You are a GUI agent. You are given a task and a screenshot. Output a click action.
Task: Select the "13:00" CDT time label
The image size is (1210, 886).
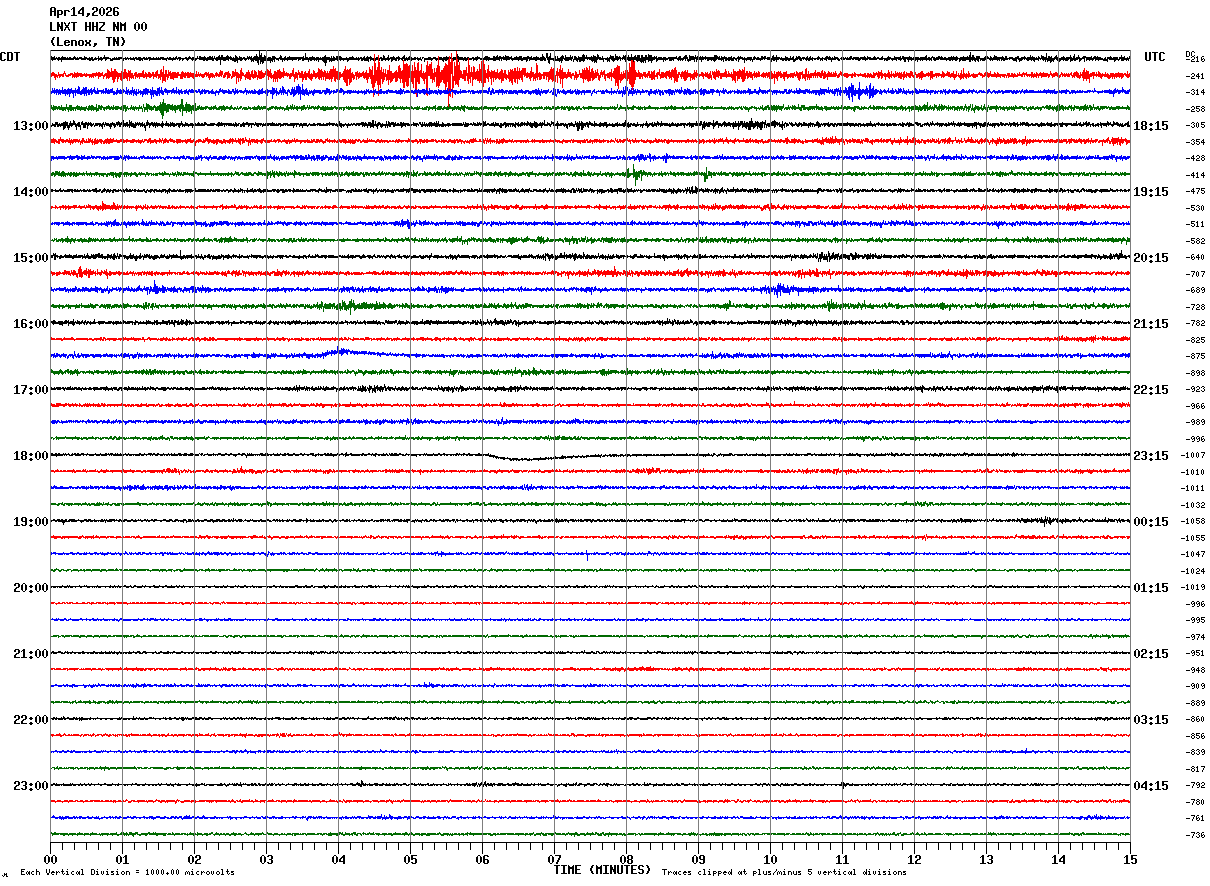click(x=31, y=126)
